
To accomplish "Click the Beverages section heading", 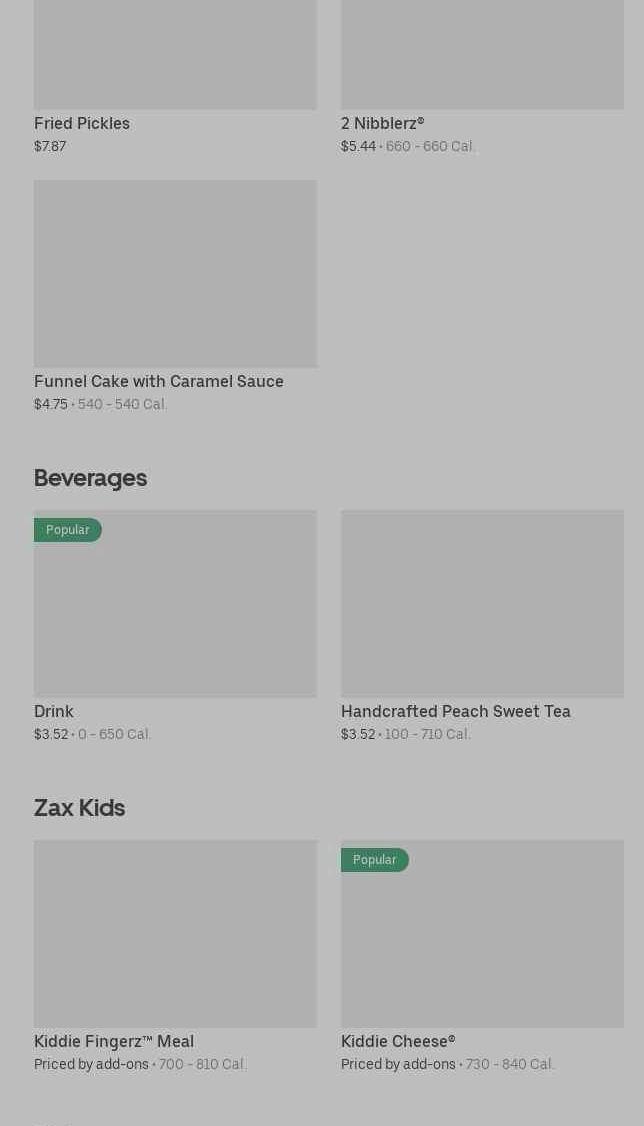I will (x=90, y=478).
